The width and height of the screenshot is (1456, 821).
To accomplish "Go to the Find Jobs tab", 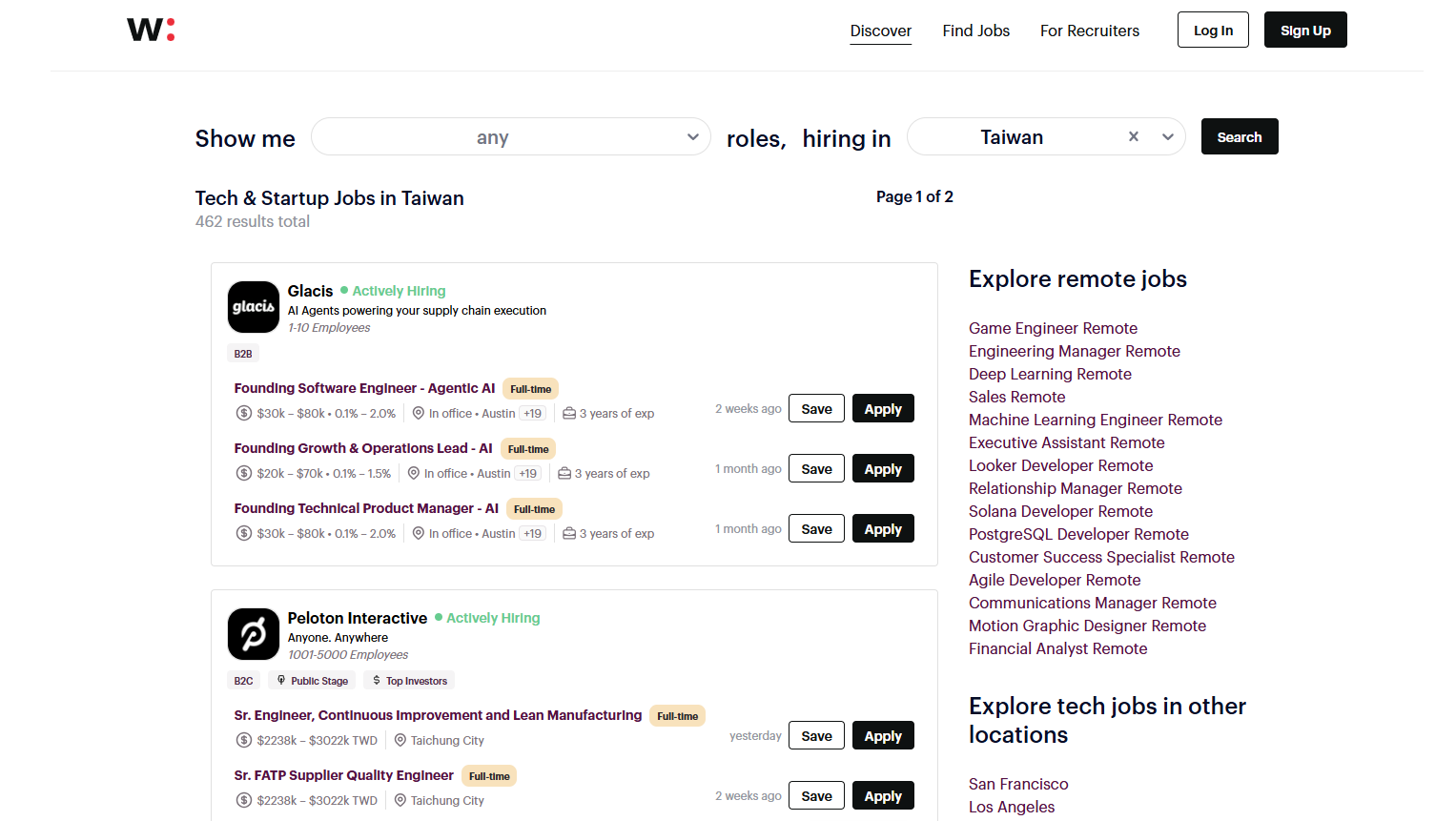I will [976, 31].
